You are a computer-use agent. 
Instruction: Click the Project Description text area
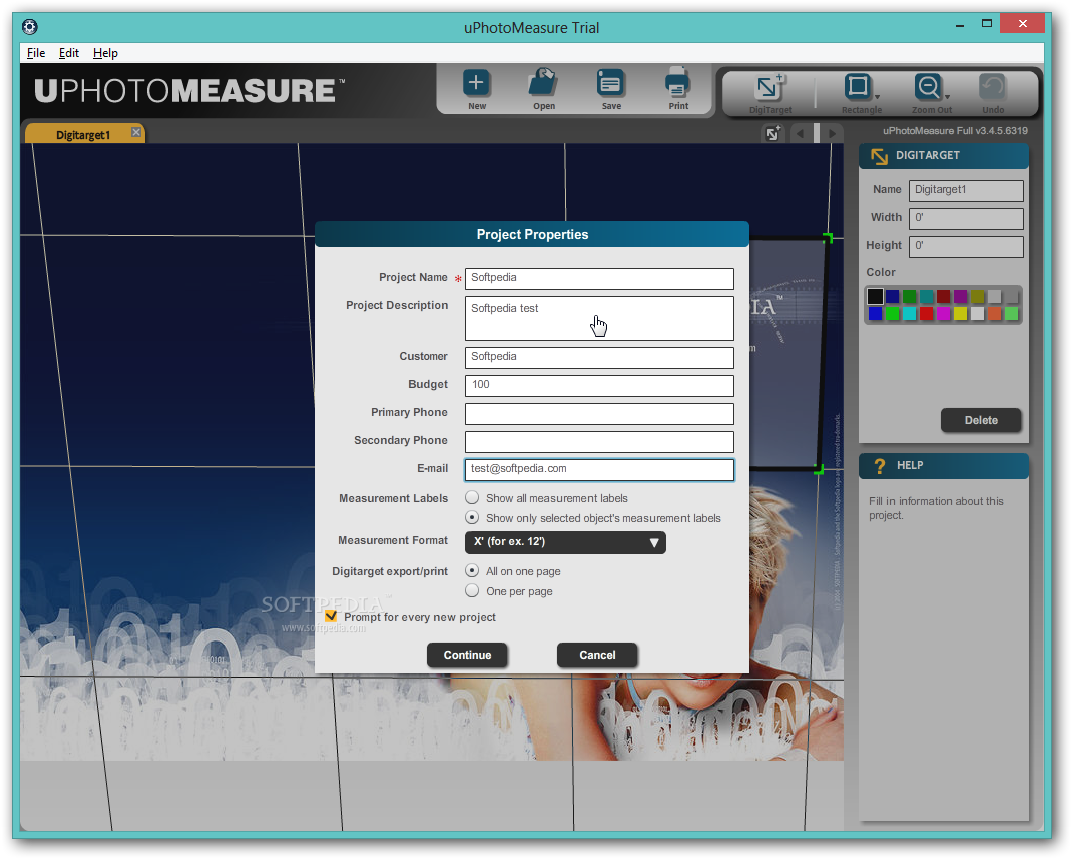[599, 318]
